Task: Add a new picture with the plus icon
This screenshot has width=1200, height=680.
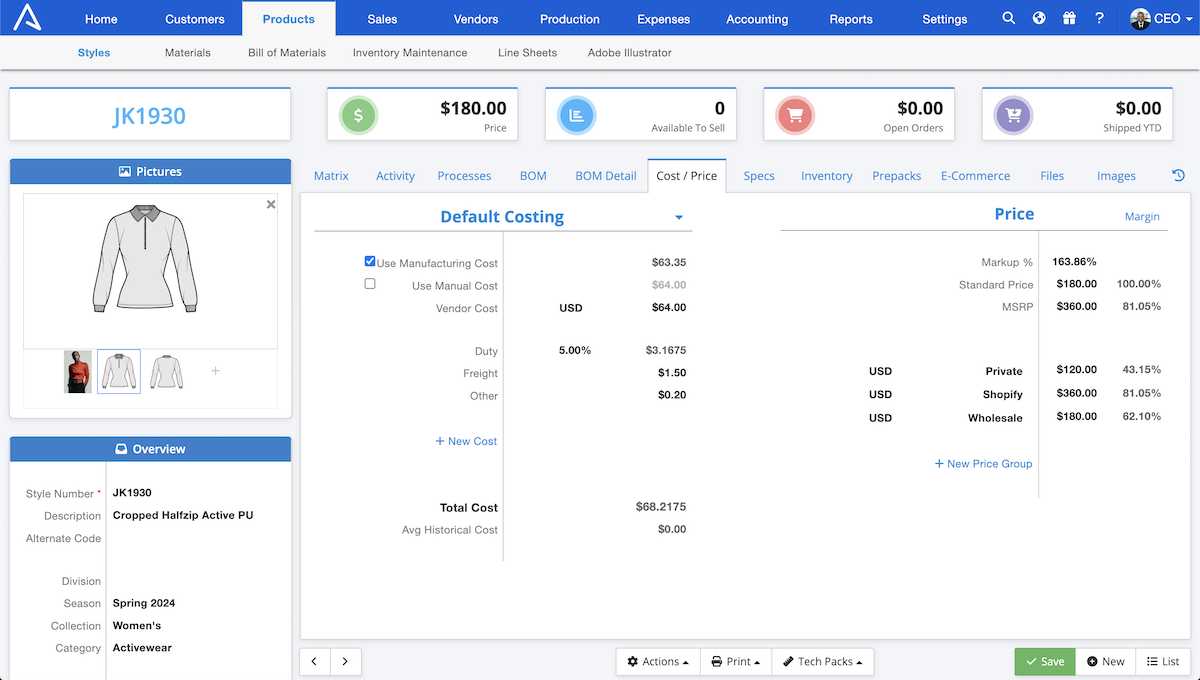Action: click(215, 370)
